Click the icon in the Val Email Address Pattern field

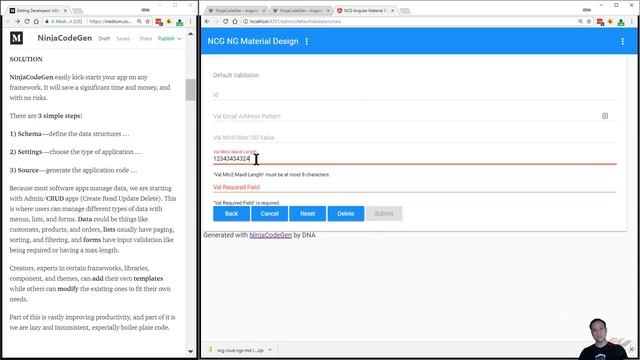click(605, 116)
